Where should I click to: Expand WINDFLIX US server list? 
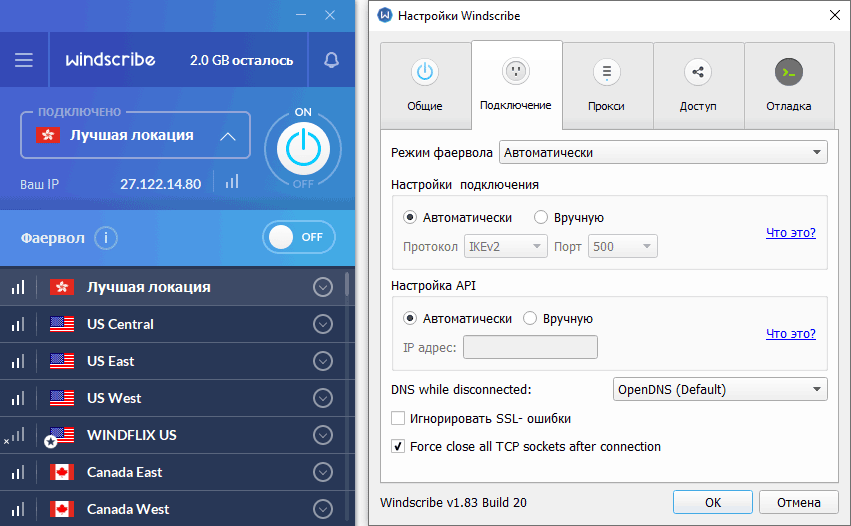coord(323,435)
